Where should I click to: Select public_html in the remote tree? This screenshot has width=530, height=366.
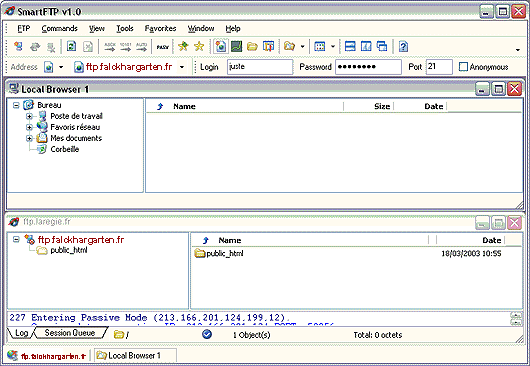pyautogui.click(x=69, y=250)
